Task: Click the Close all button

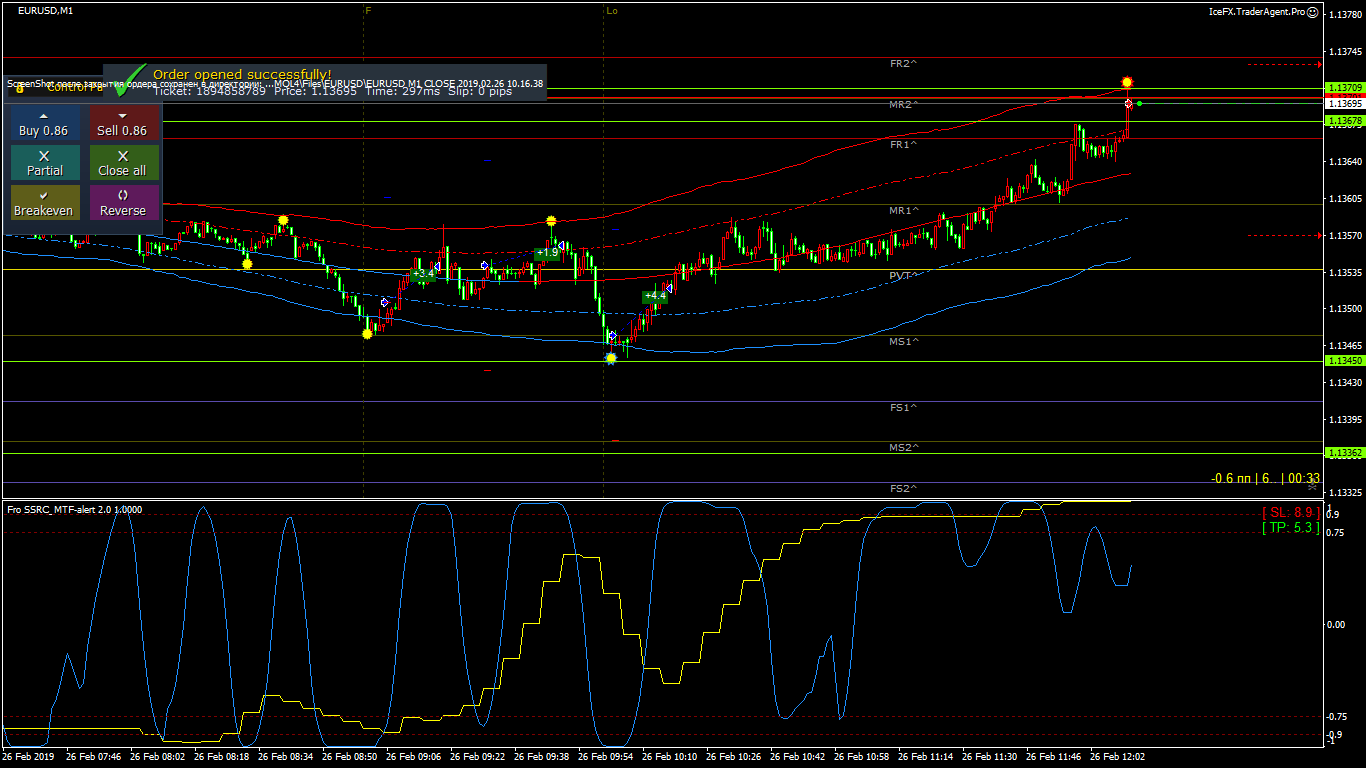Action: pos(124,163)
